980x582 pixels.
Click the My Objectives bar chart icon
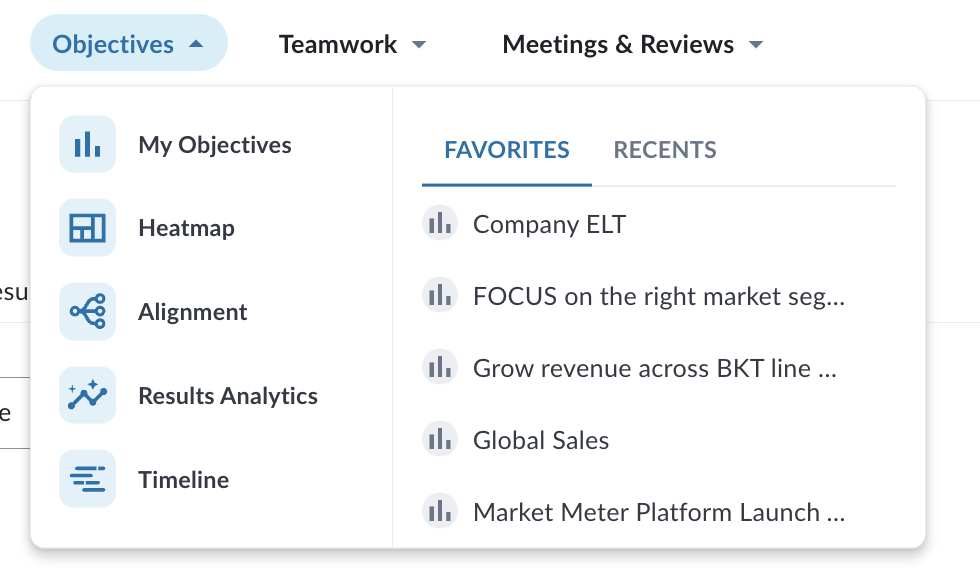[88, 144]
